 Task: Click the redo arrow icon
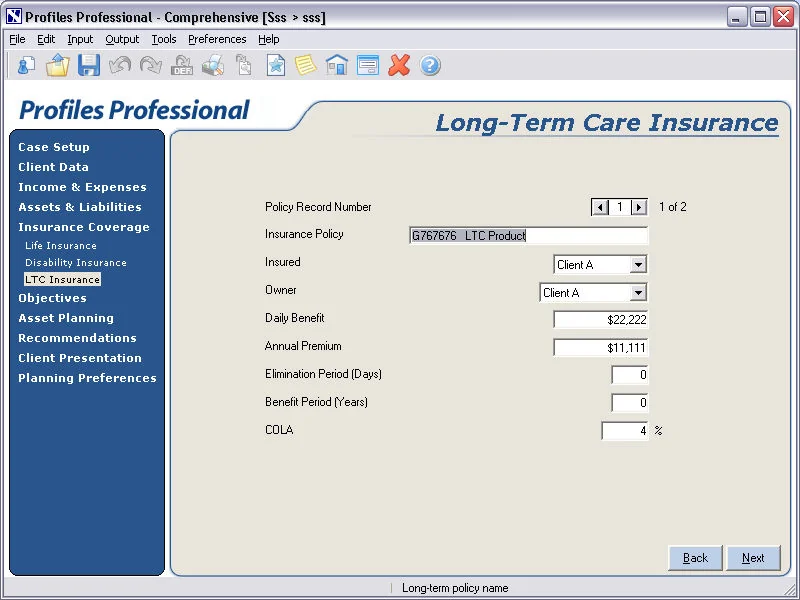[151, 65]
